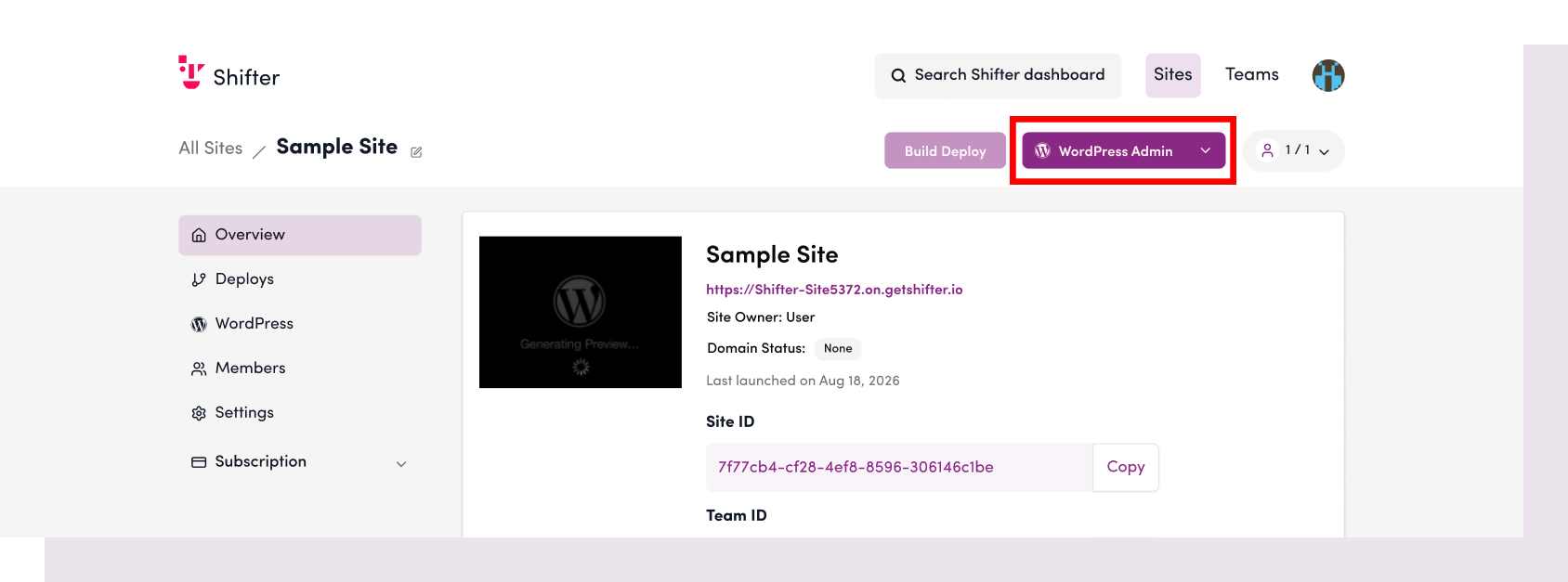Screen dimensions: 1568x582
Task: Click the Sample Site heading in the card
Action: [x=772, y=255]
